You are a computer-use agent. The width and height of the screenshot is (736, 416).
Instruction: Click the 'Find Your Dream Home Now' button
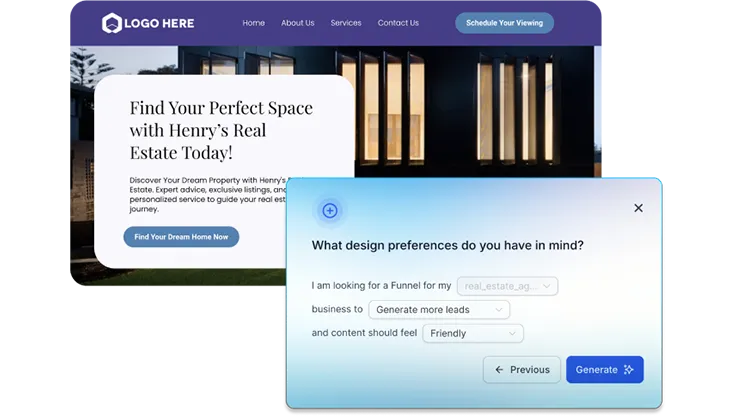[x=181, y=237]
